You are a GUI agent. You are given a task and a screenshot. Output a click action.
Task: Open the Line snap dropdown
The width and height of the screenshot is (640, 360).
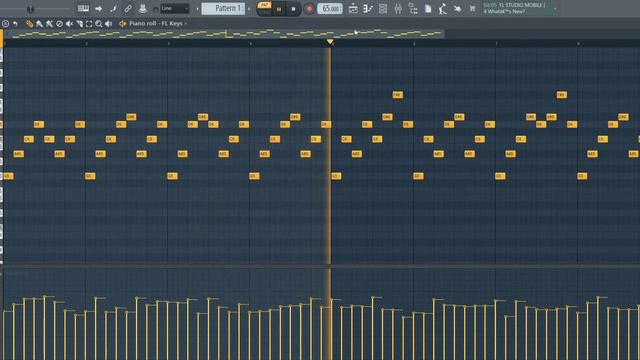(x=175, y=8)
